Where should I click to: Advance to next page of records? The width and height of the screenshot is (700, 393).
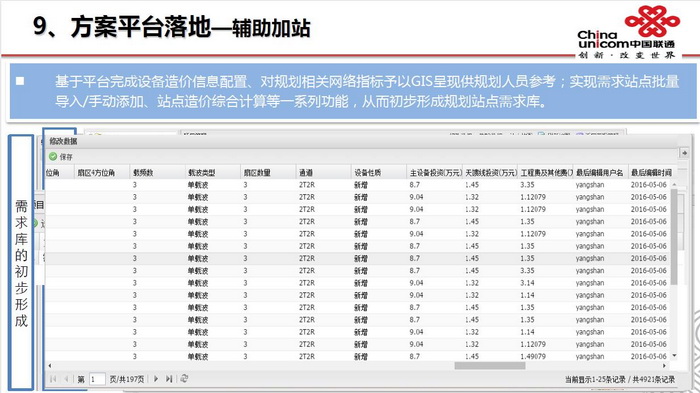point(156,379)
